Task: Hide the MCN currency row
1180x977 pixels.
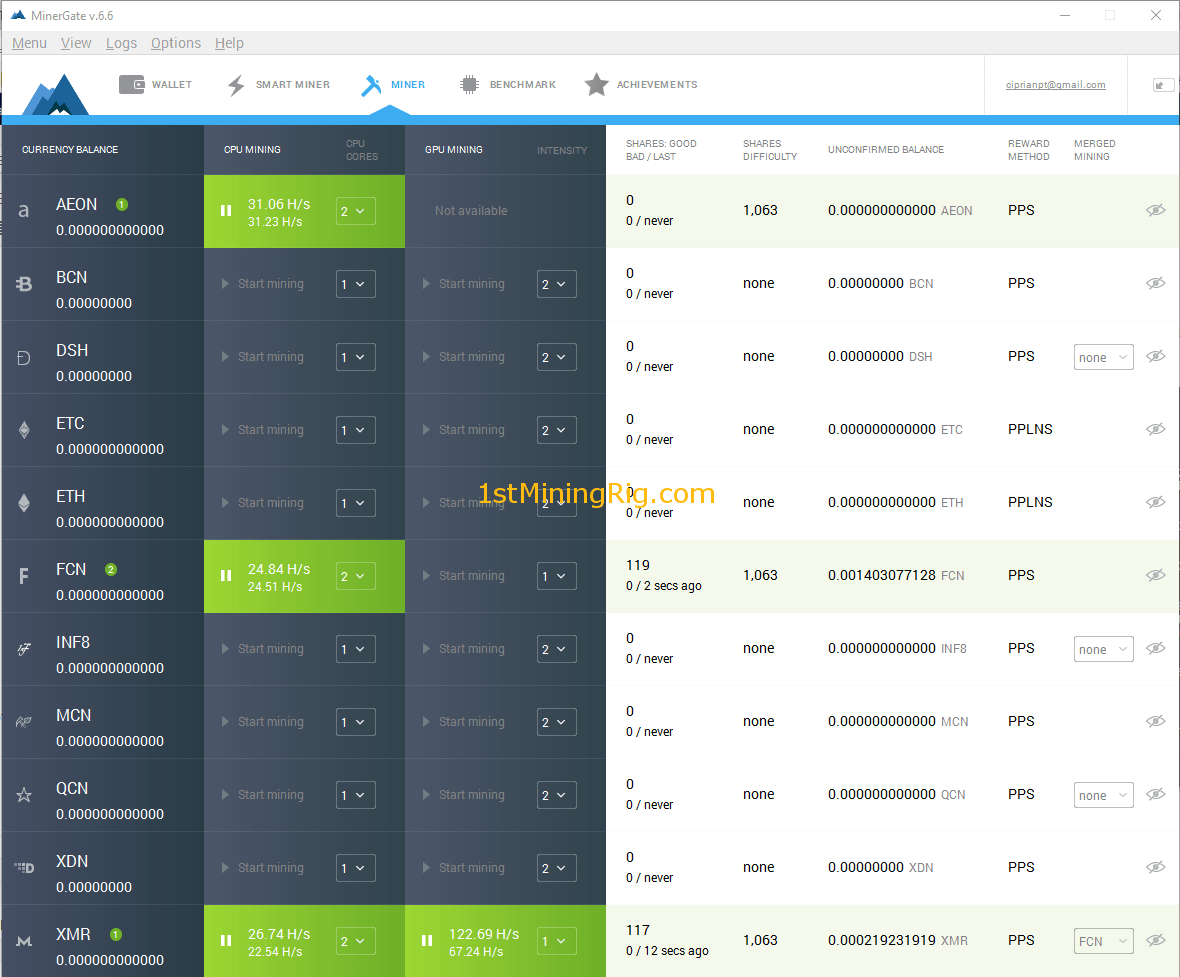Action: tap(1155, 721)
